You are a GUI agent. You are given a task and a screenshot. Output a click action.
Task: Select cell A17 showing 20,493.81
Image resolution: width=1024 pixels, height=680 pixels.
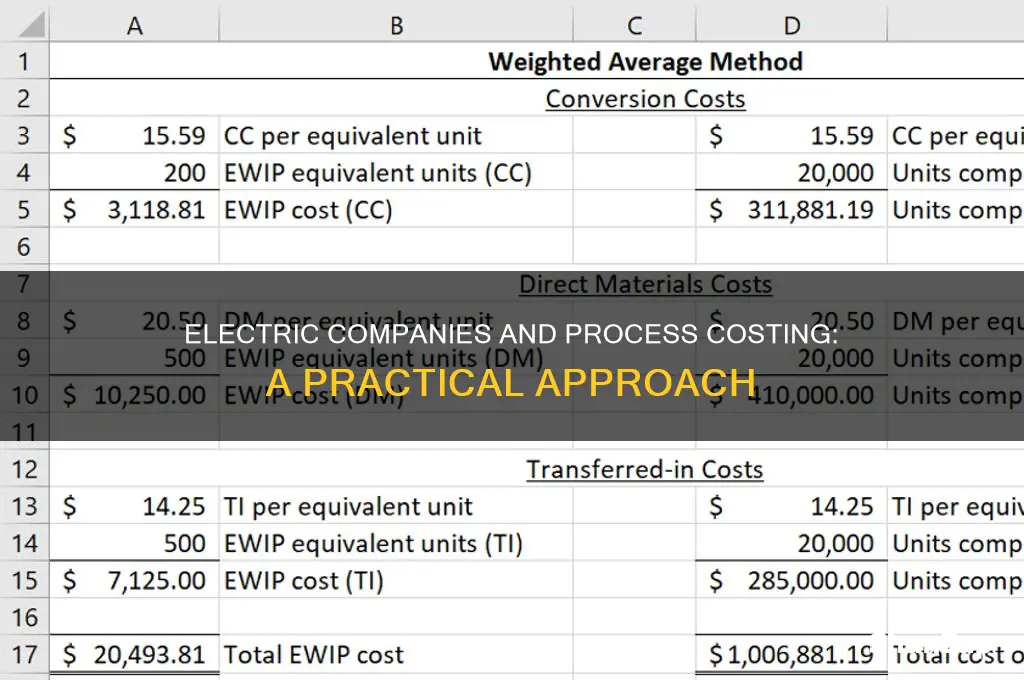coord(135,655)
